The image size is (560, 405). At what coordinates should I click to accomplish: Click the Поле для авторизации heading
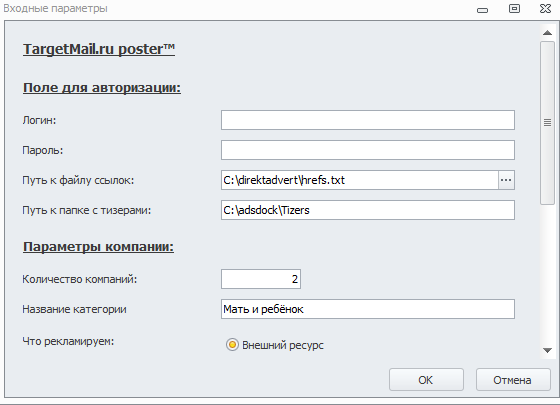(x=102, y=88)
